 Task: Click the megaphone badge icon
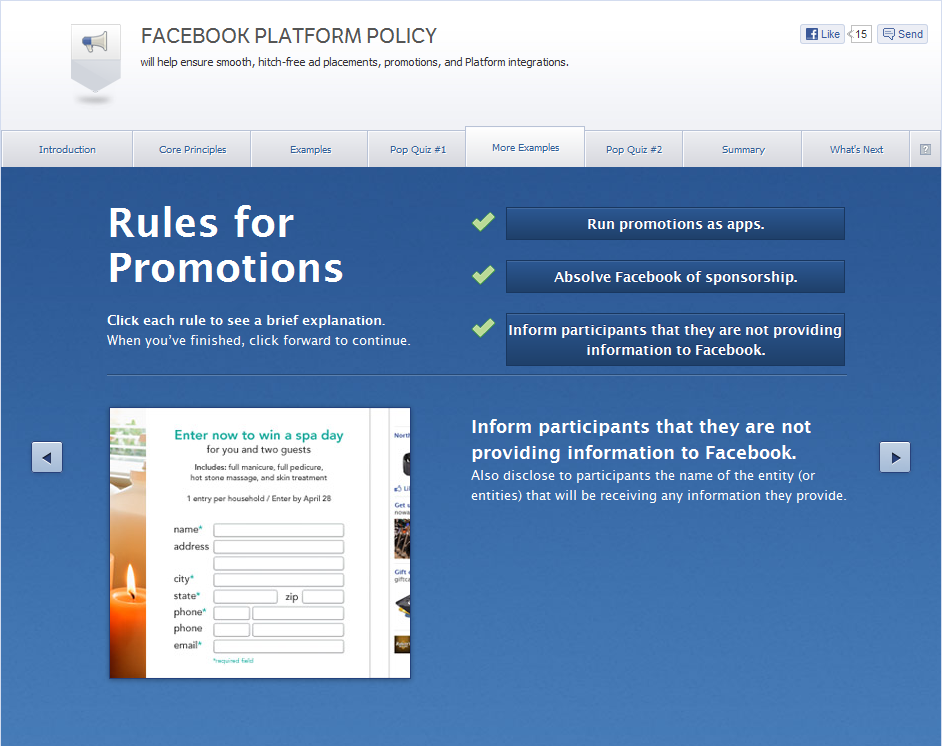tap(96, 59)
